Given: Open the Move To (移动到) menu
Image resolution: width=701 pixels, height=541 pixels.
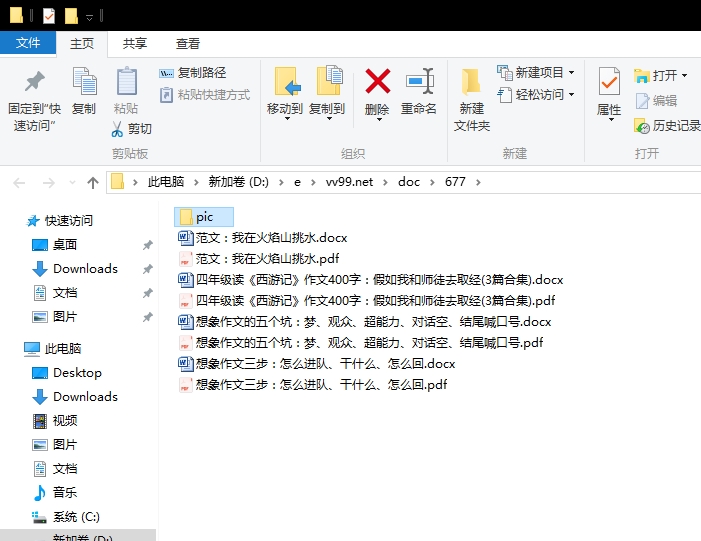Looking at the screenshot, I should pos(285,93).
